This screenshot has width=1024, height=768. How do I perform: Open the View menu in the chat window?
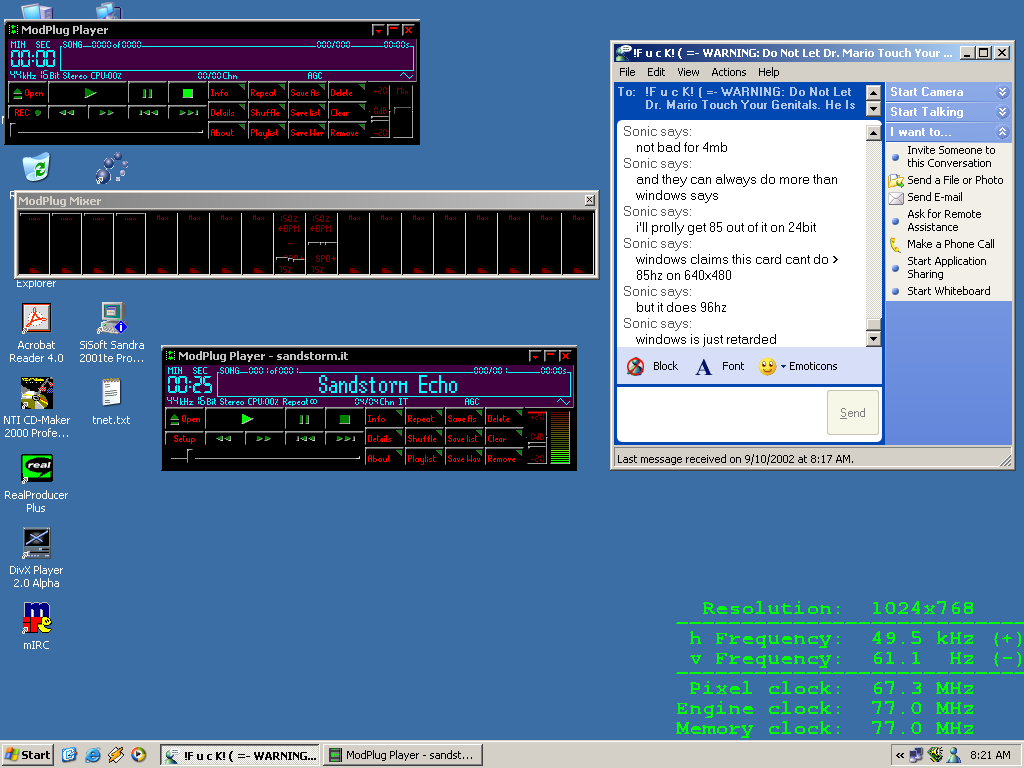[x=688, y=72]
